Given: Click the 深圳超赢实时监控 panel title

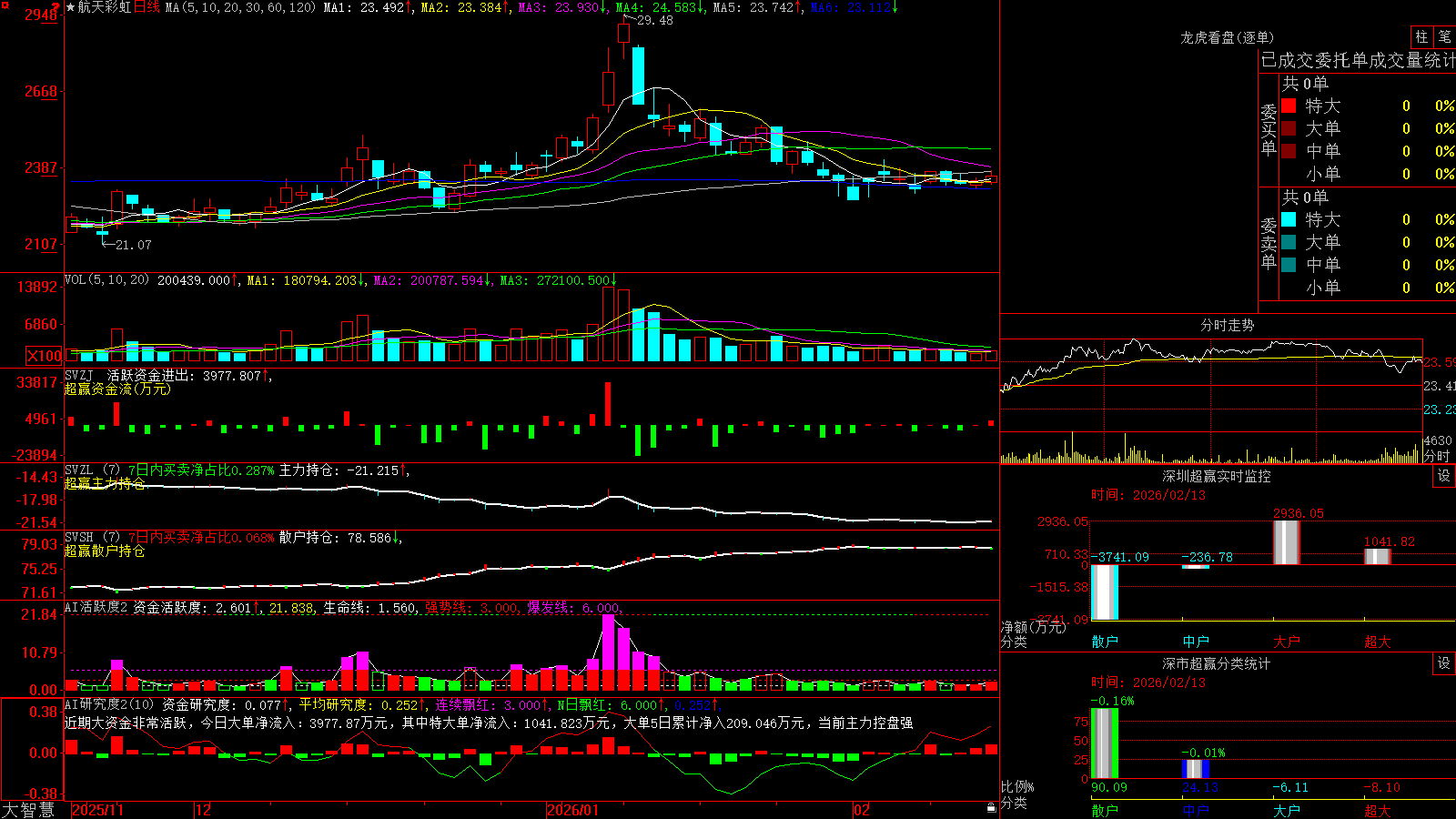Looking at the screenshot, I should coord(1217,476).
